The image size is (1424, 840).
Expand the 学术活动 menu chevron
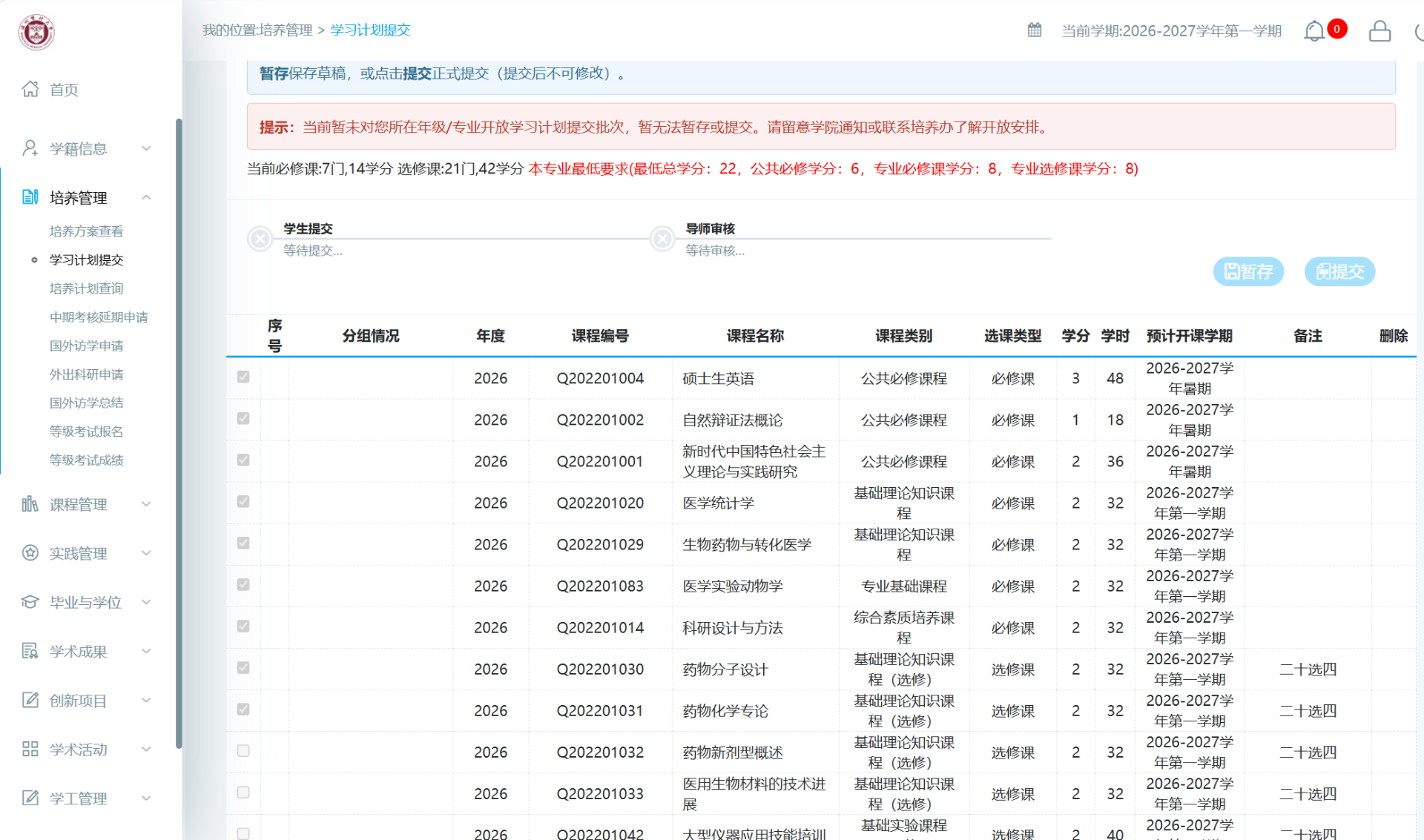(x=146, y=749)
